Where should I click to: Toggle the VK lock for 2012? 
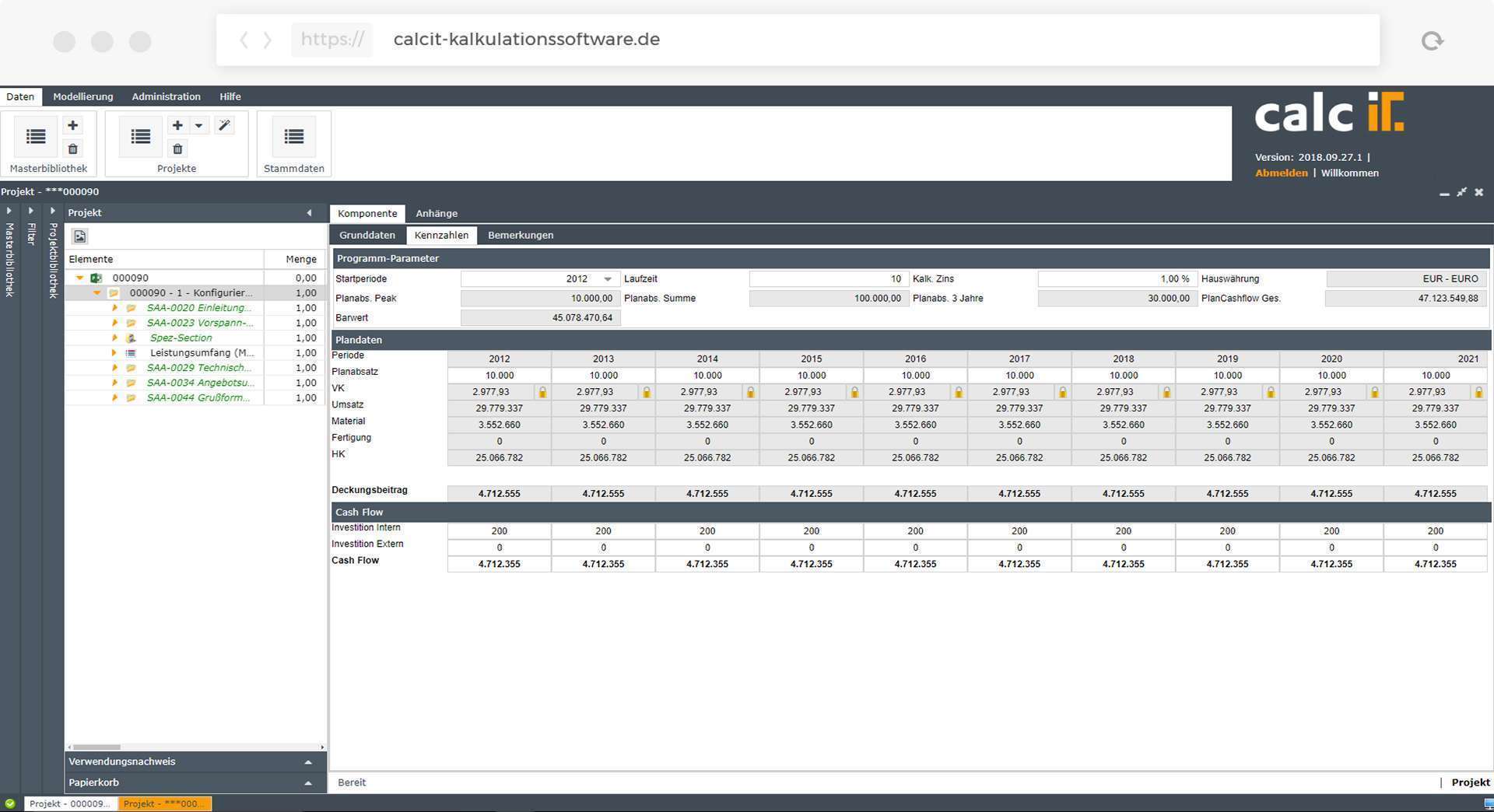542,392
